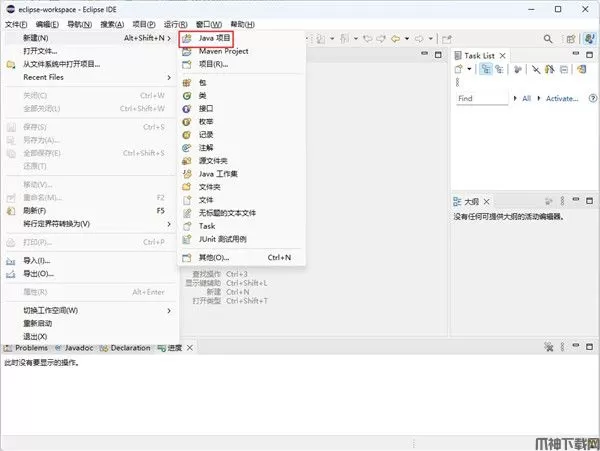600x451 pixels.
Task: Open the New Task dropdown arrow
Action: (469, 69)
